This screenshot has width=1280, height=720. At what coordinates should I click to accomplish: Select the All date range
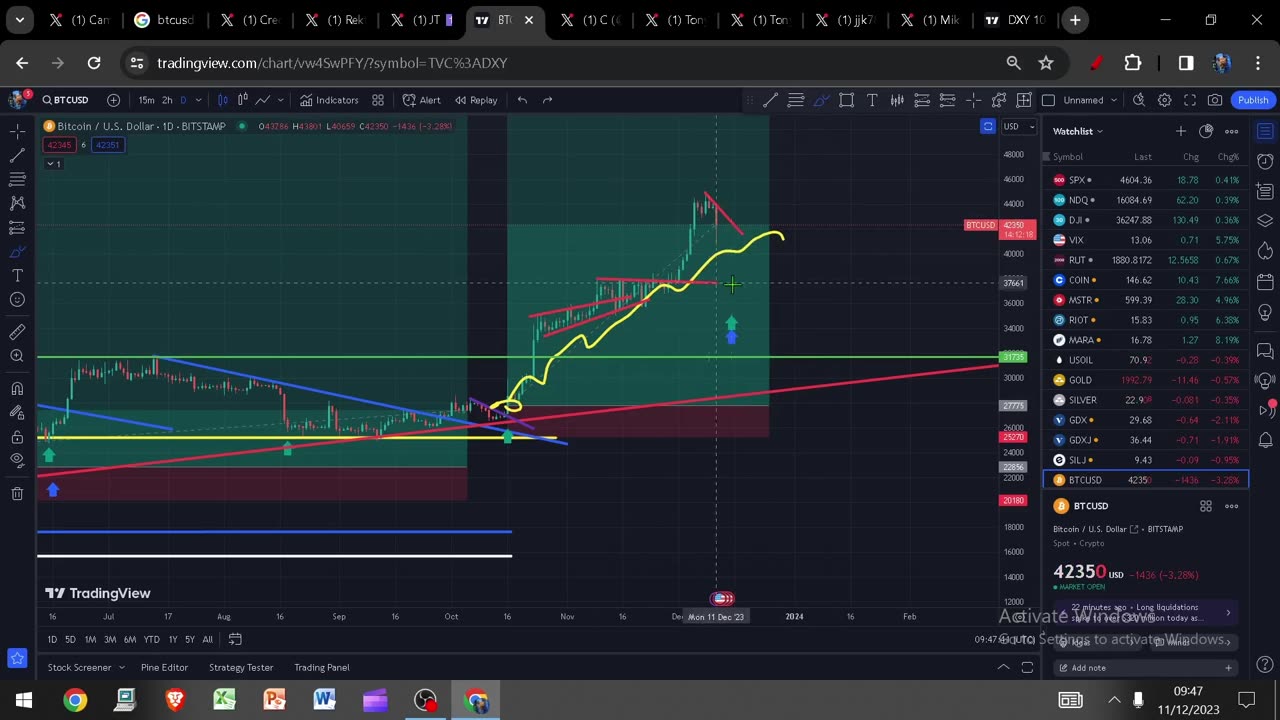coord(207,640)
